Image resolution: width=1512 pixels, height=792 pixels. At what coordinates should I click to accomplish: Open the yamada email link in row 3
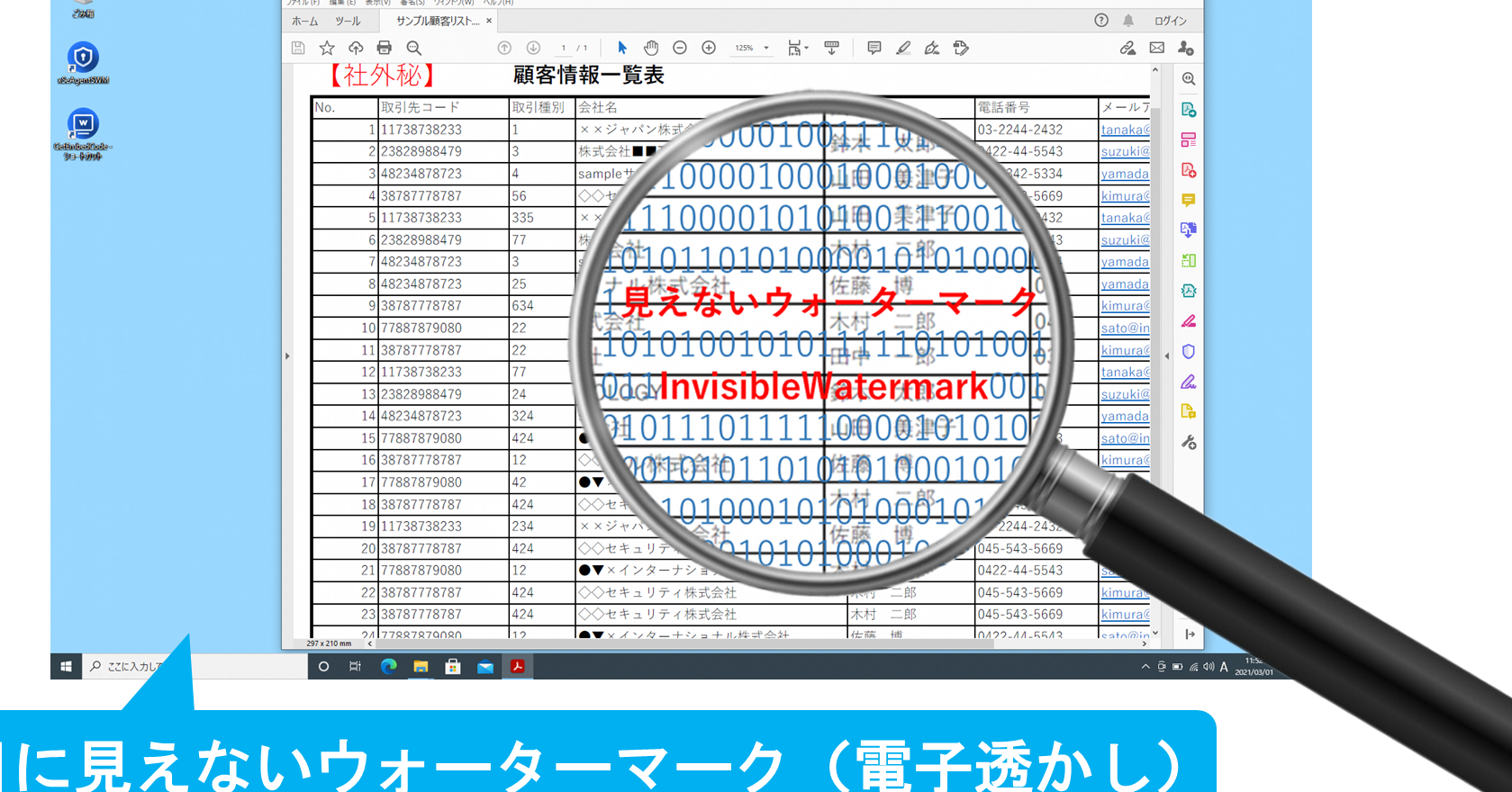pos(1125,174)
